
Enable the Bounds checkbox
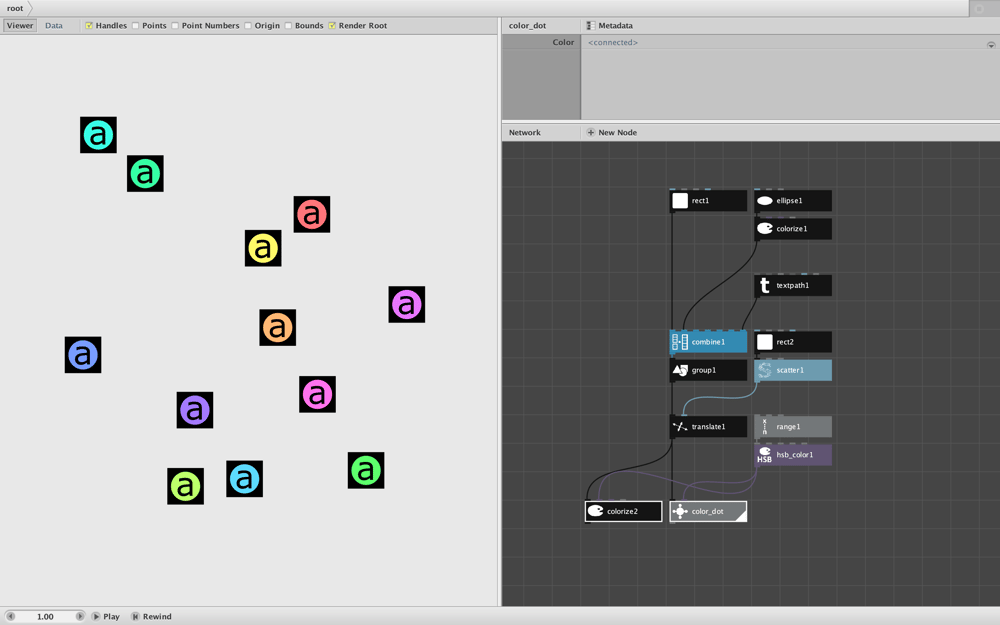coord(288,26)
